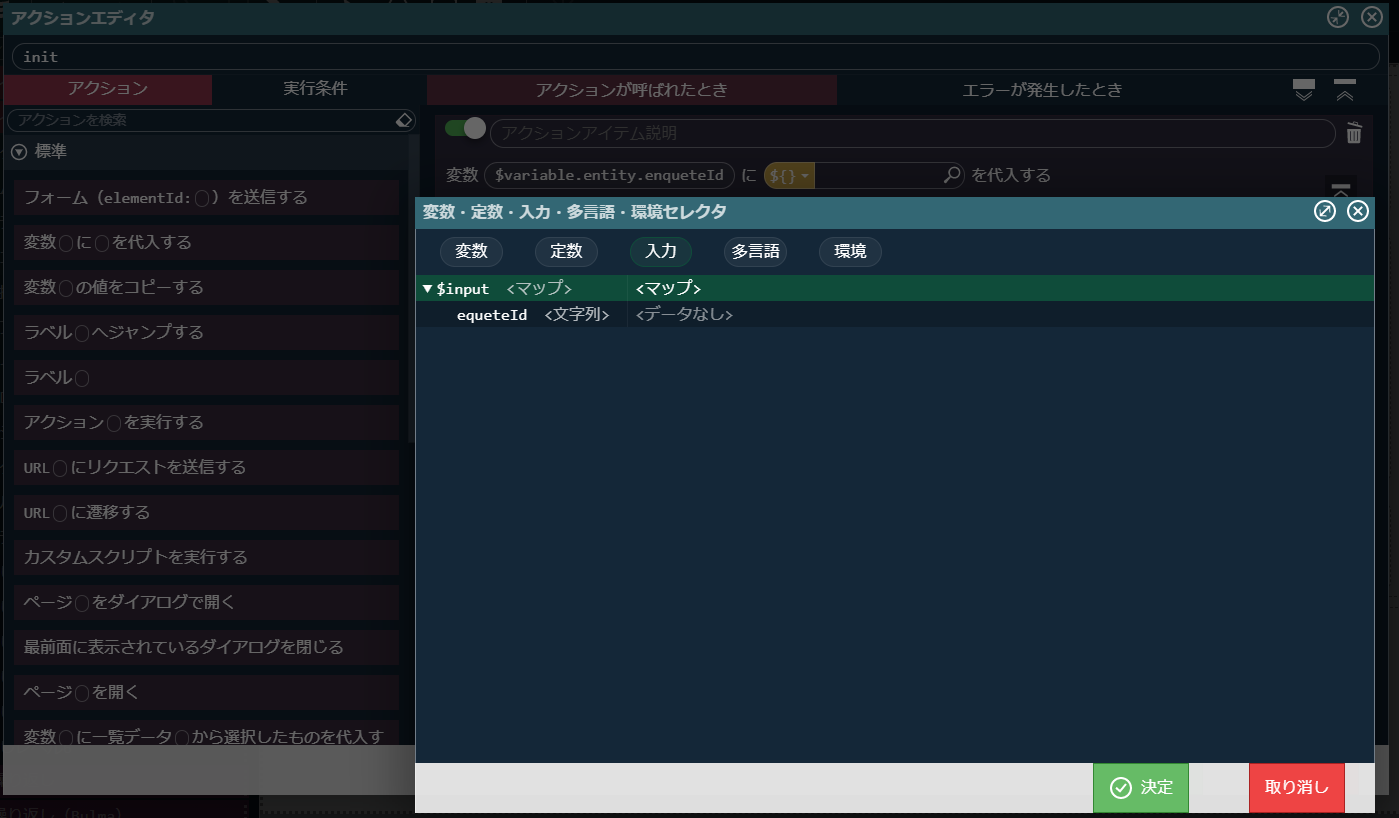The height and width of the screenshot is (818, 1399).
Task: Select フォームを送信する action
Action: 206,198
